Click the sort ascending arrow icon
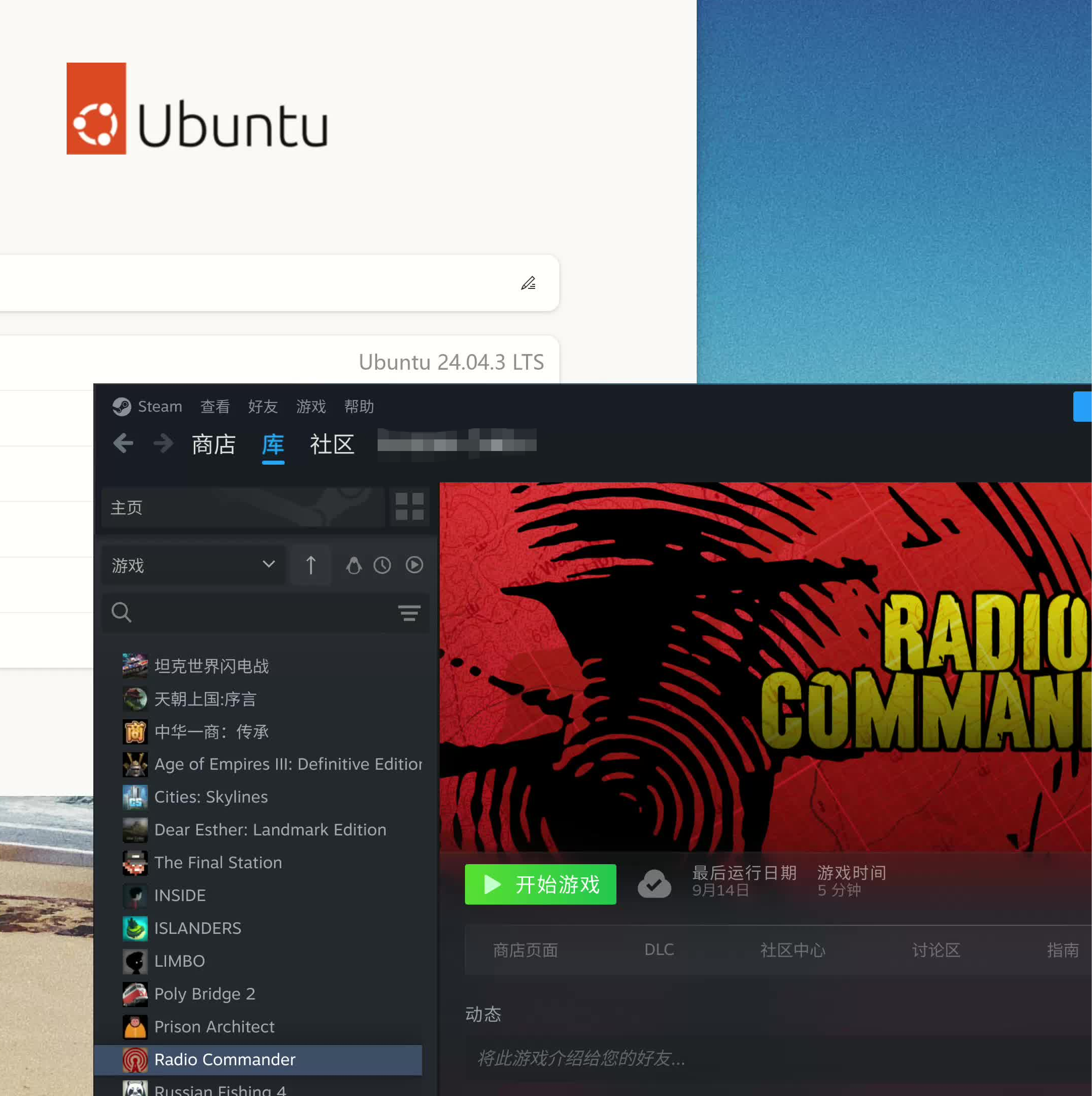This screenshot has height=1096, width=1092. 310,565
